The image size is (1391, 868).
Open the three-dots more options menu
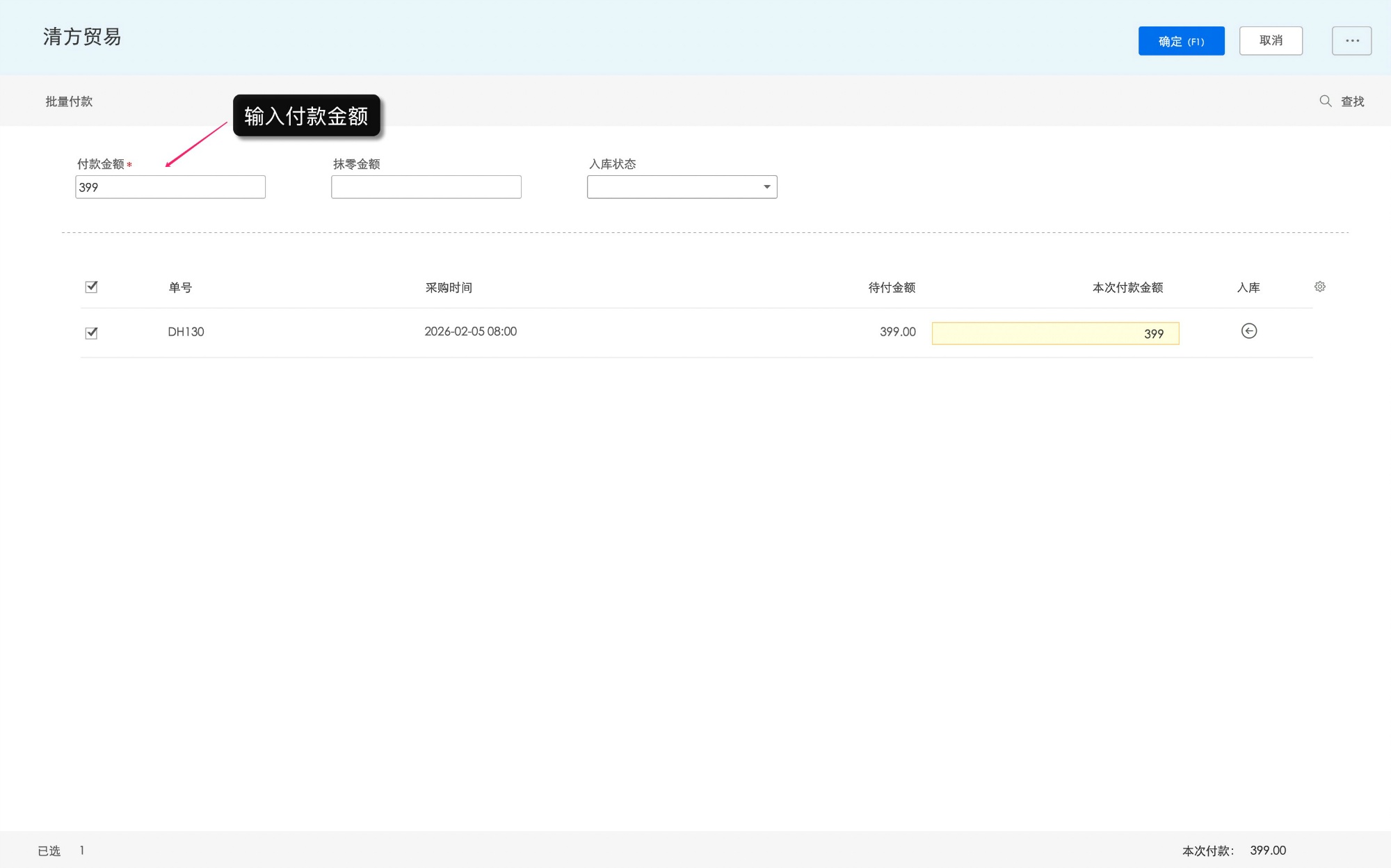pos(1351,41)
